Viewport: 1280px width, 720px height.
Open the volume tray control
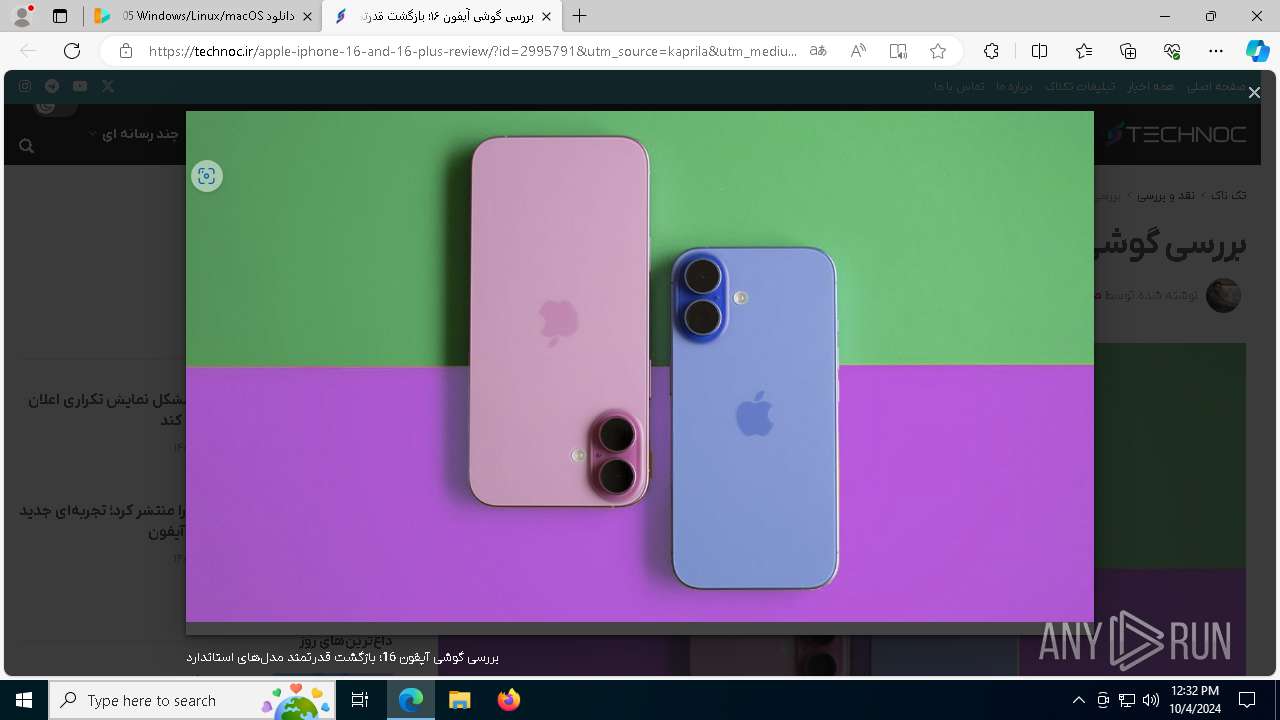[x=1151, y=700]
